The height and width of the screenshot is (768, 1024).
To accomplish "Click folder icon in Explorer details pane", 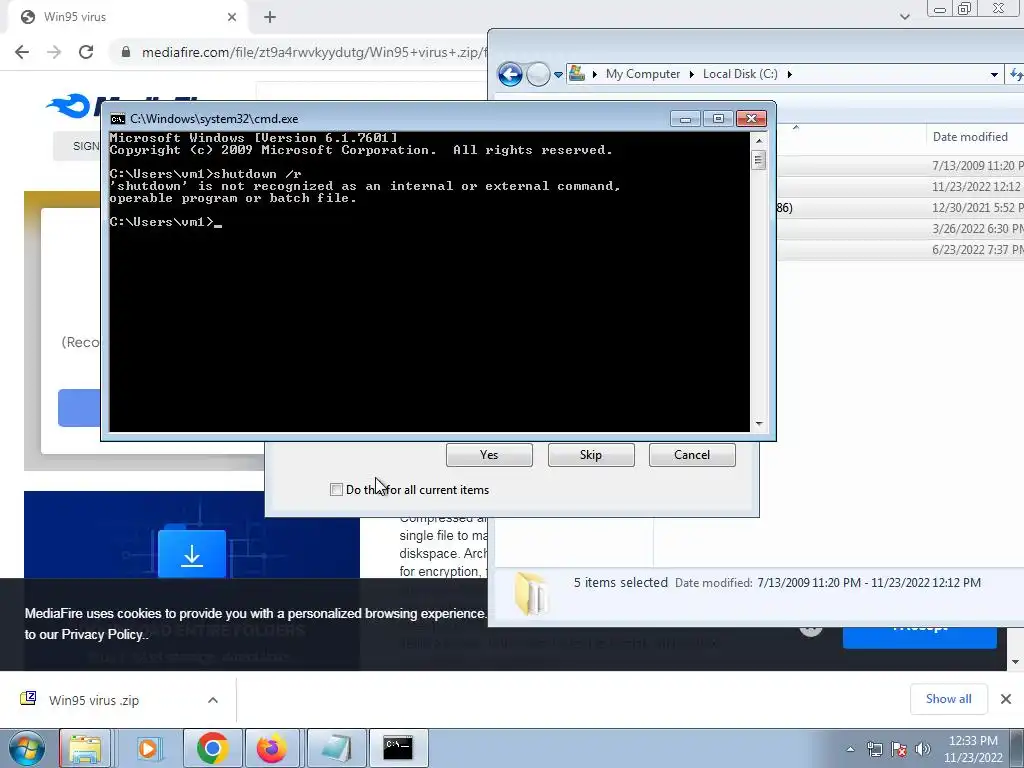I will coord(530,592).
